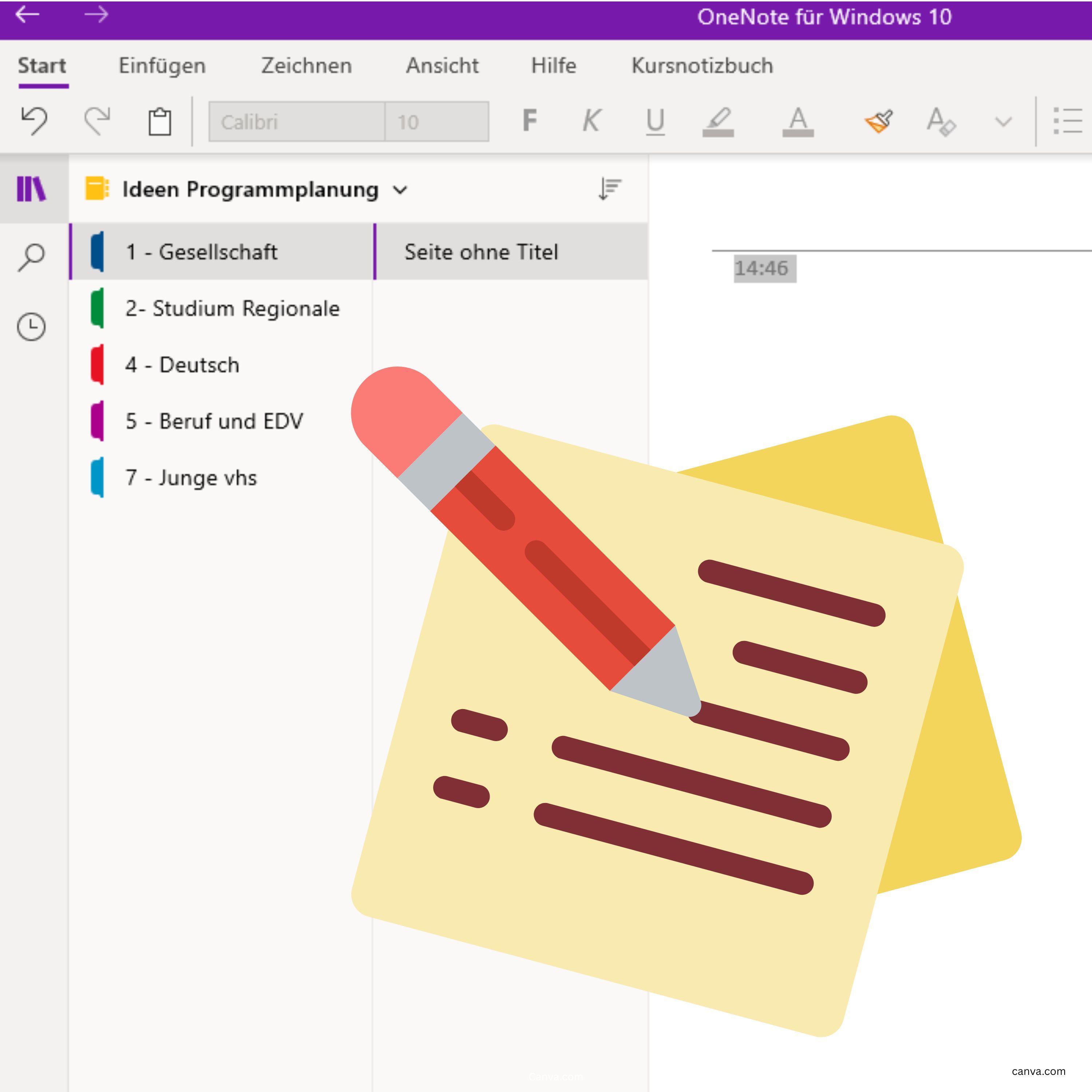Toggle bold formatting (F)
The image size is (1092, 1092).
530,120
